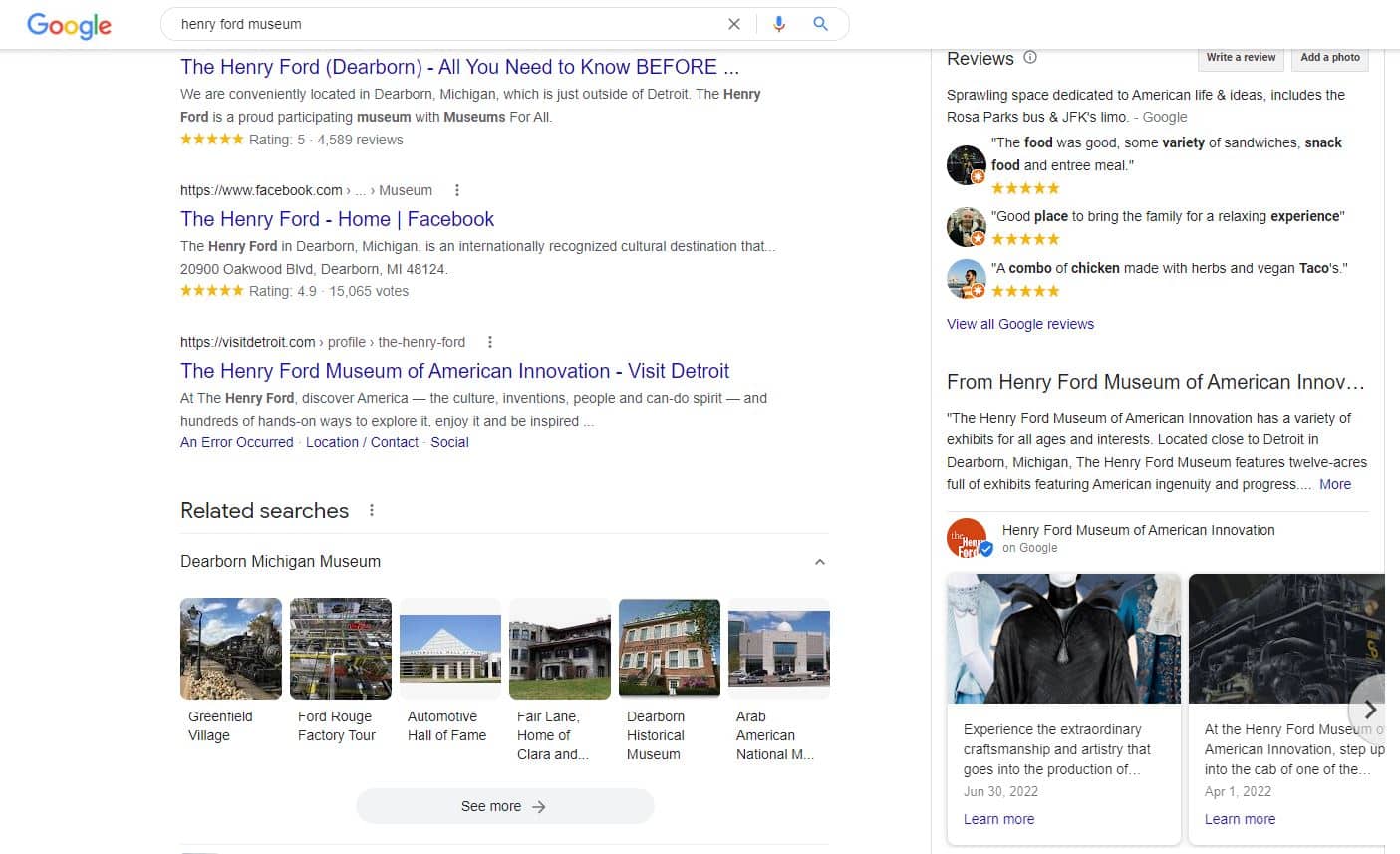Click the magnifier search icon

pos(820,24)
